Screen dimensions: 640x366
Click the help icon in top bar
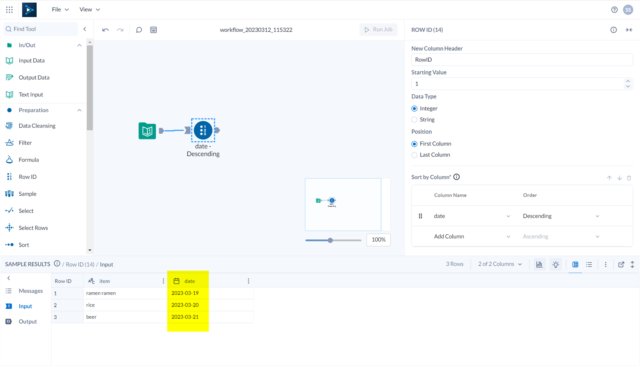tap(614, 10)
